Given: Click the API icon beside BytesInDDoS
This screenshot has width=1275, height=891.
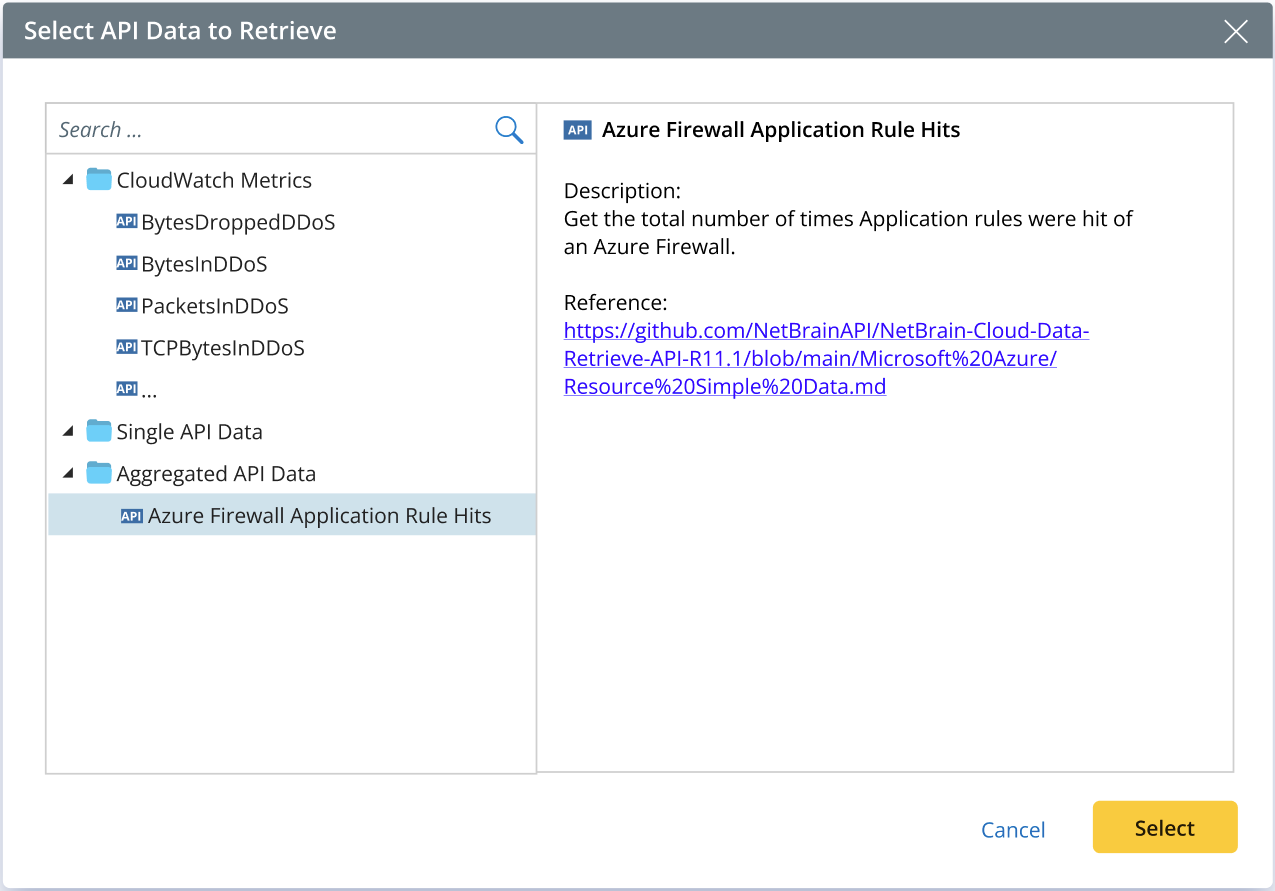Looking at the screenshot, I should [x=127, y=264].
